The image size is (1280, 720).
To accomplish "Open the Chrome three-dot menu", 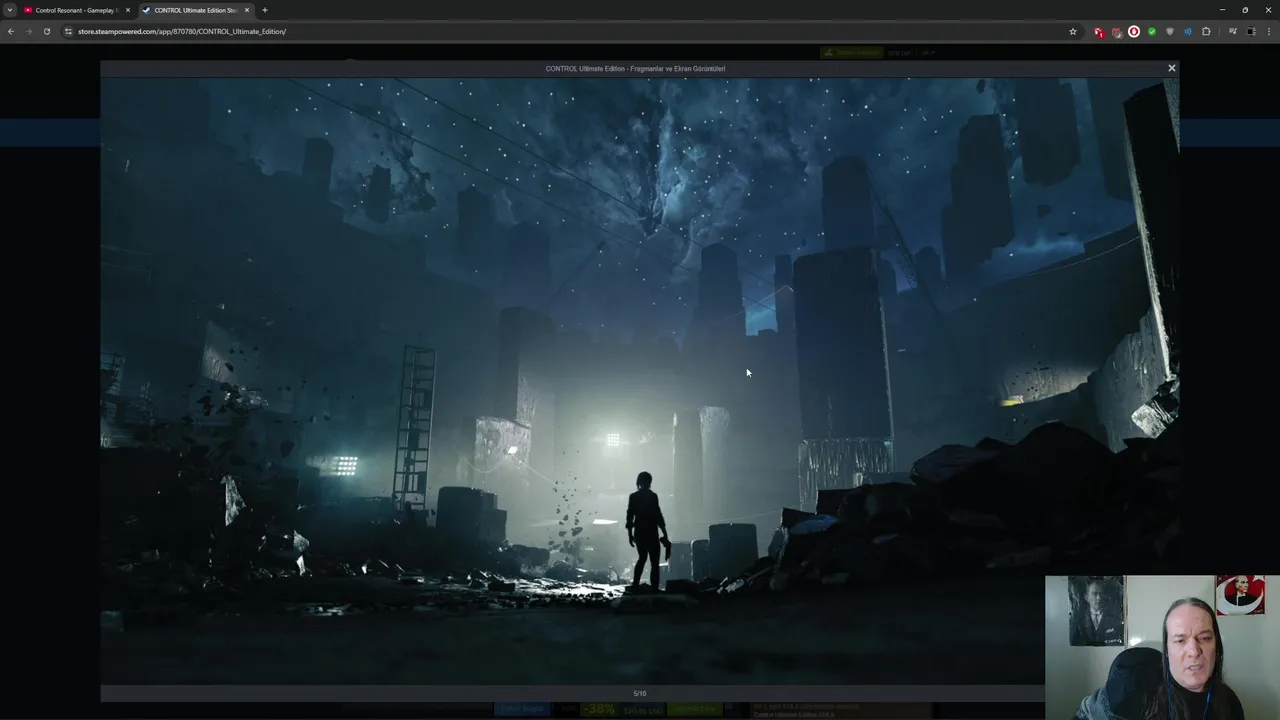I will [x=1269, y=32].
